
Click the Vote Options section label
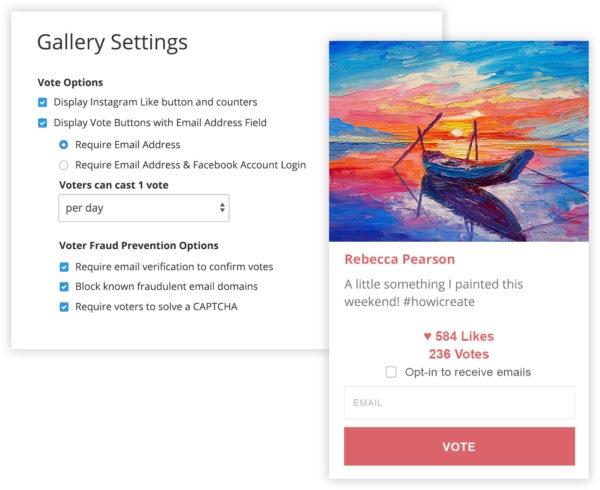pyautogui.click(x=70, y=82)
